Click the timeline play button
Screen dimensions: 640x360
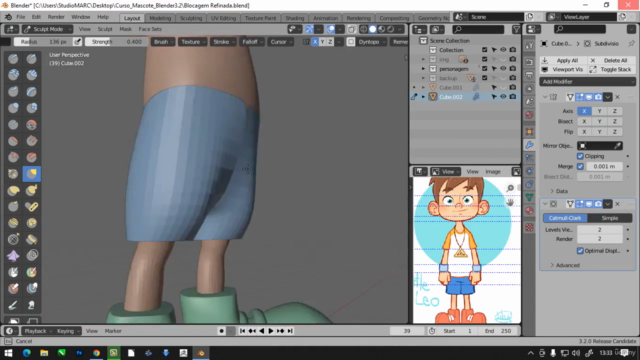coord(271,331)
